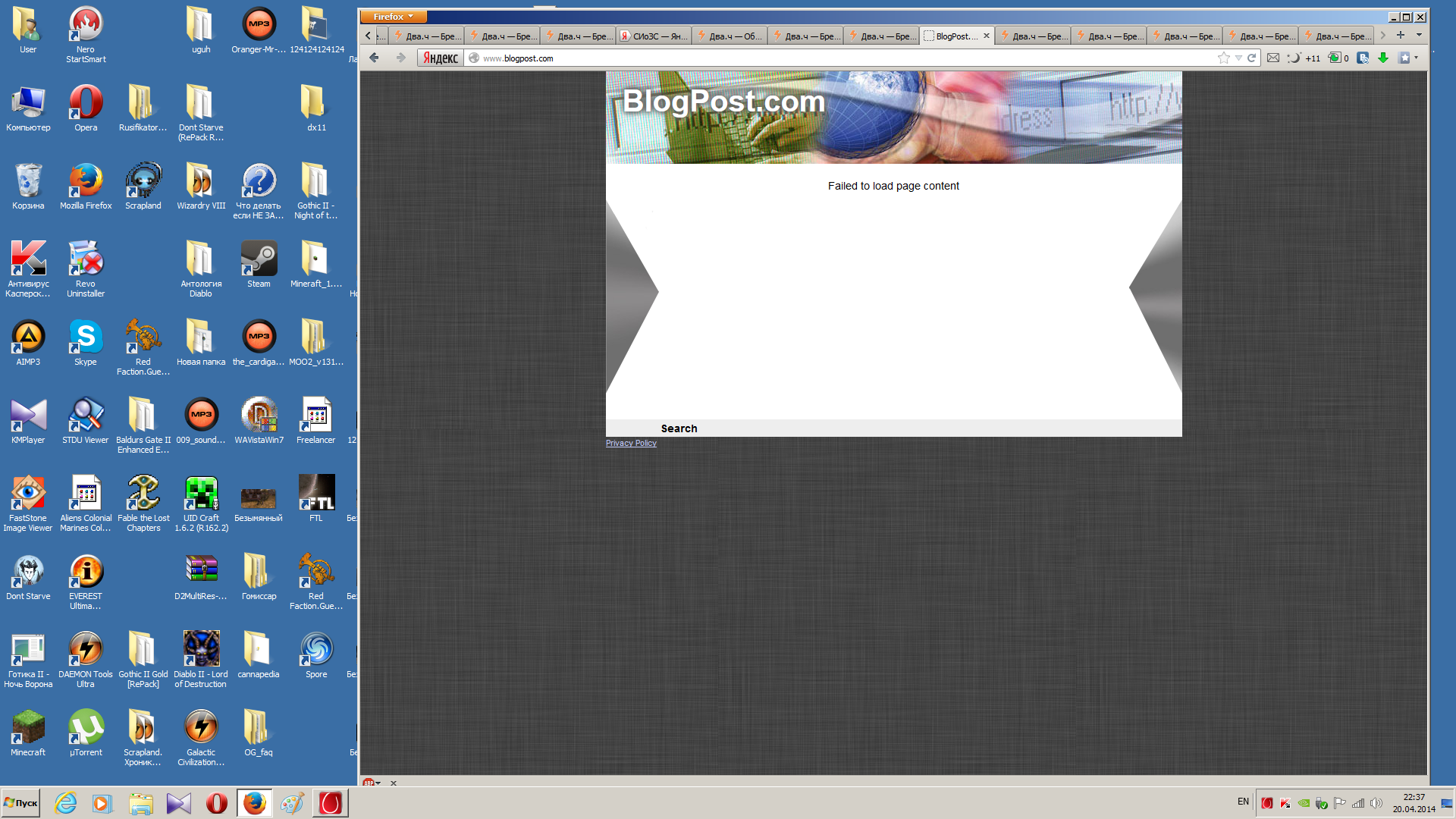Select the Mozilla Firefox desktop shortcut
1456x819 pixels.
pos(86,186)
